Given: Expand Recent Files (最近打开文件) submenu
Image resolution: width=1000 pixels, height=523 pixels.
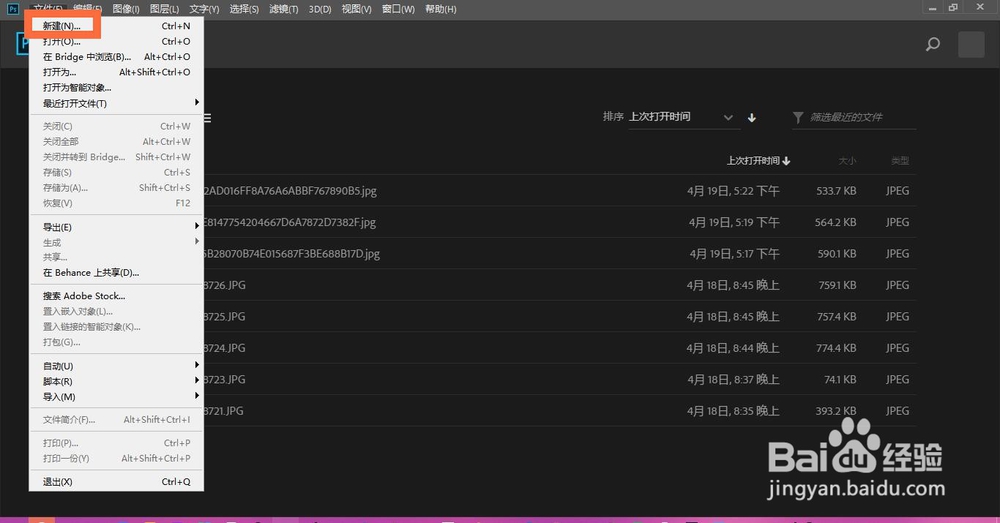Looking at the screenshot, I should point(116,103).
